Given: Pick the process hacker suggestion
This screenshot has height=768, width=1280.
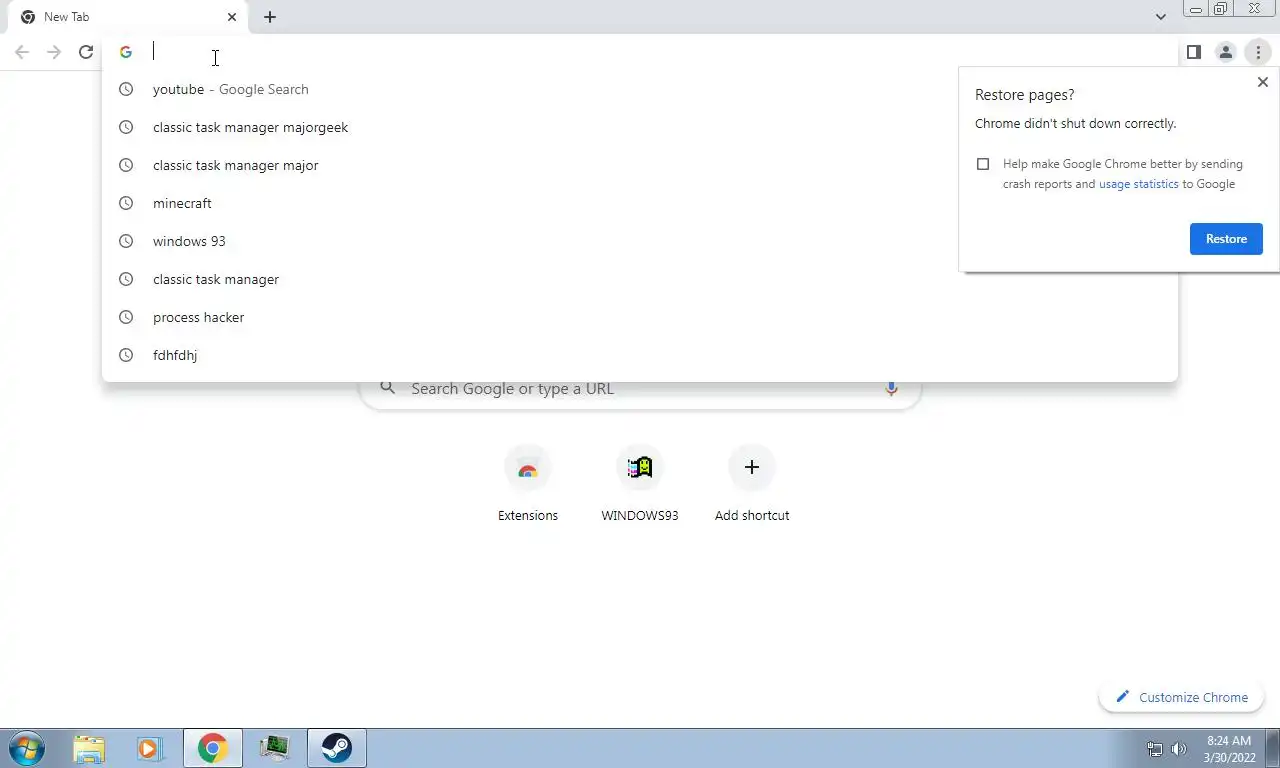Looking at the screenshot, I should 640,317.
